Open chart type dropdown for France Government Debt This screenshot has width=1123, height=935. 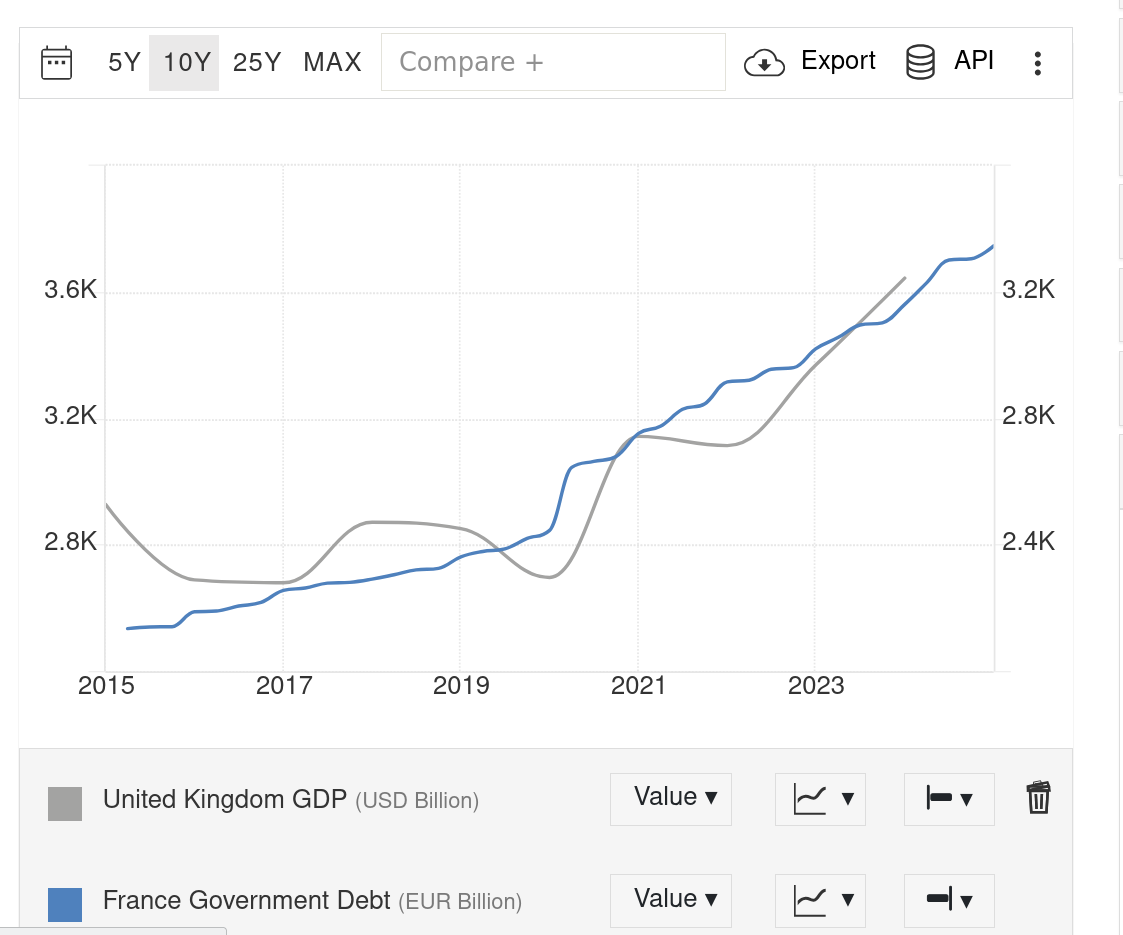point(820,900)
